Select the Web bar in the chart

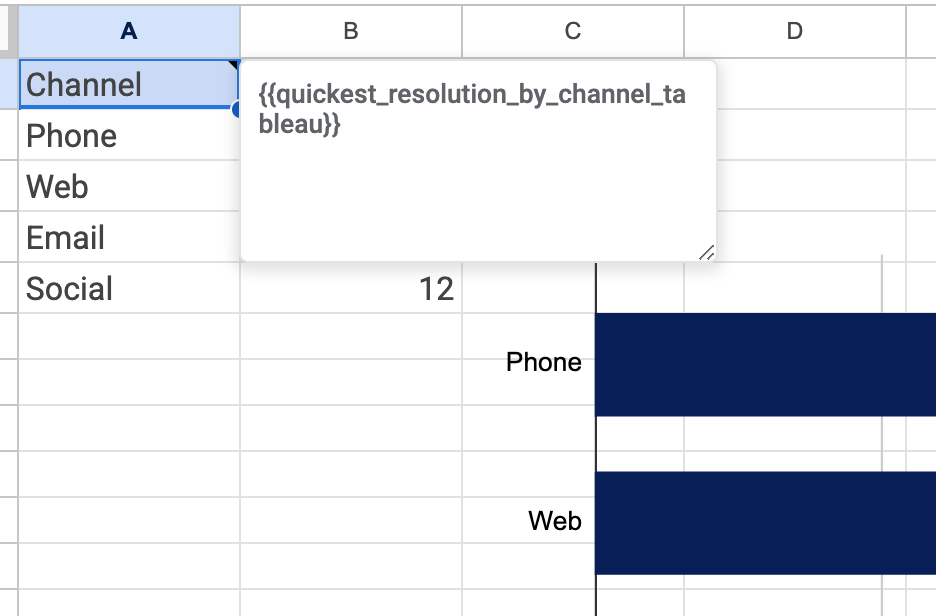766,523
